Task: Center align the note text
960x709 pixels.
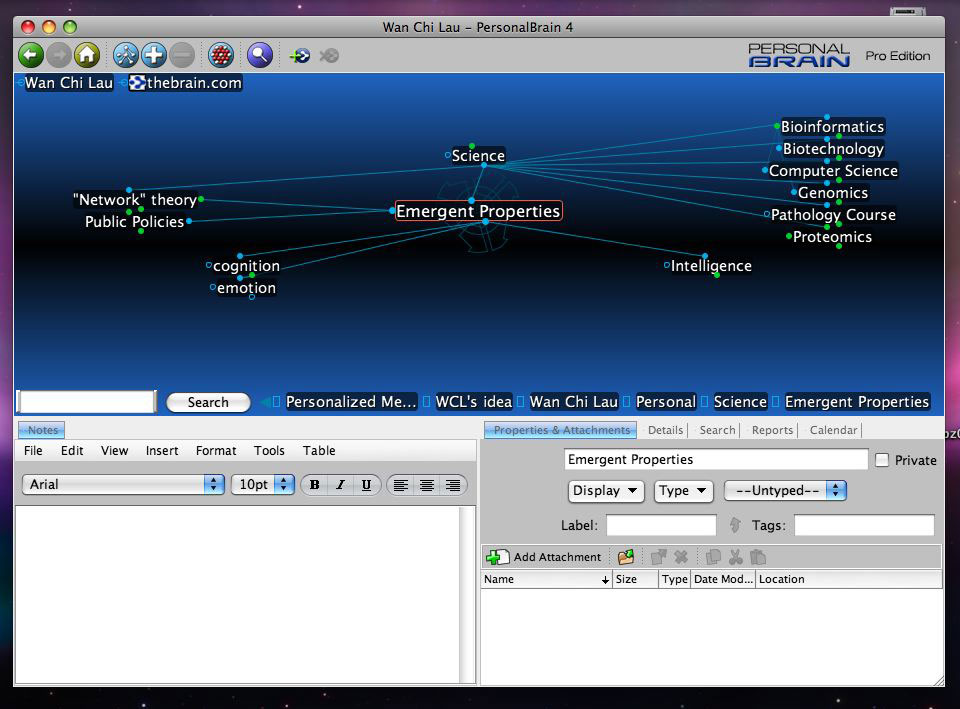Action: coord(427,485)
